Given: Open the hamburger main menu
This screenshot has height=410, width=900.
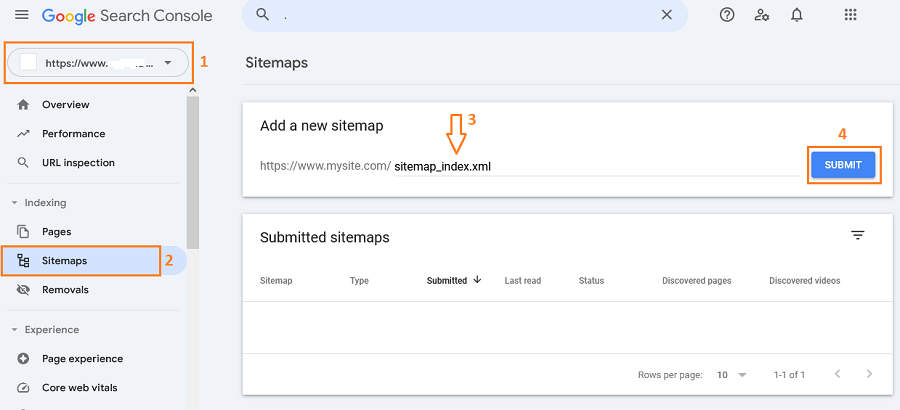Looking at the screenshot, I should click(22, 15).
